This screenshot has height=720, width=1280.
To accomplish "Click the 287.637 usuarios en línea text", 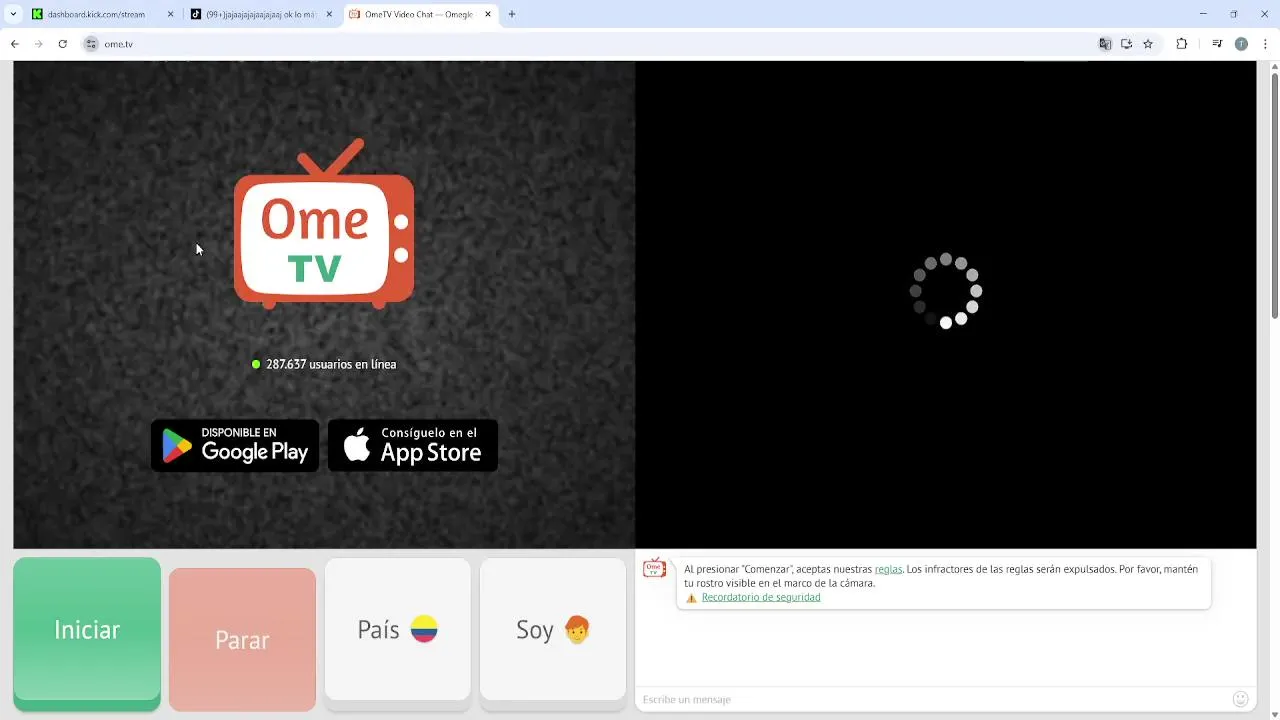I will 331,364.
